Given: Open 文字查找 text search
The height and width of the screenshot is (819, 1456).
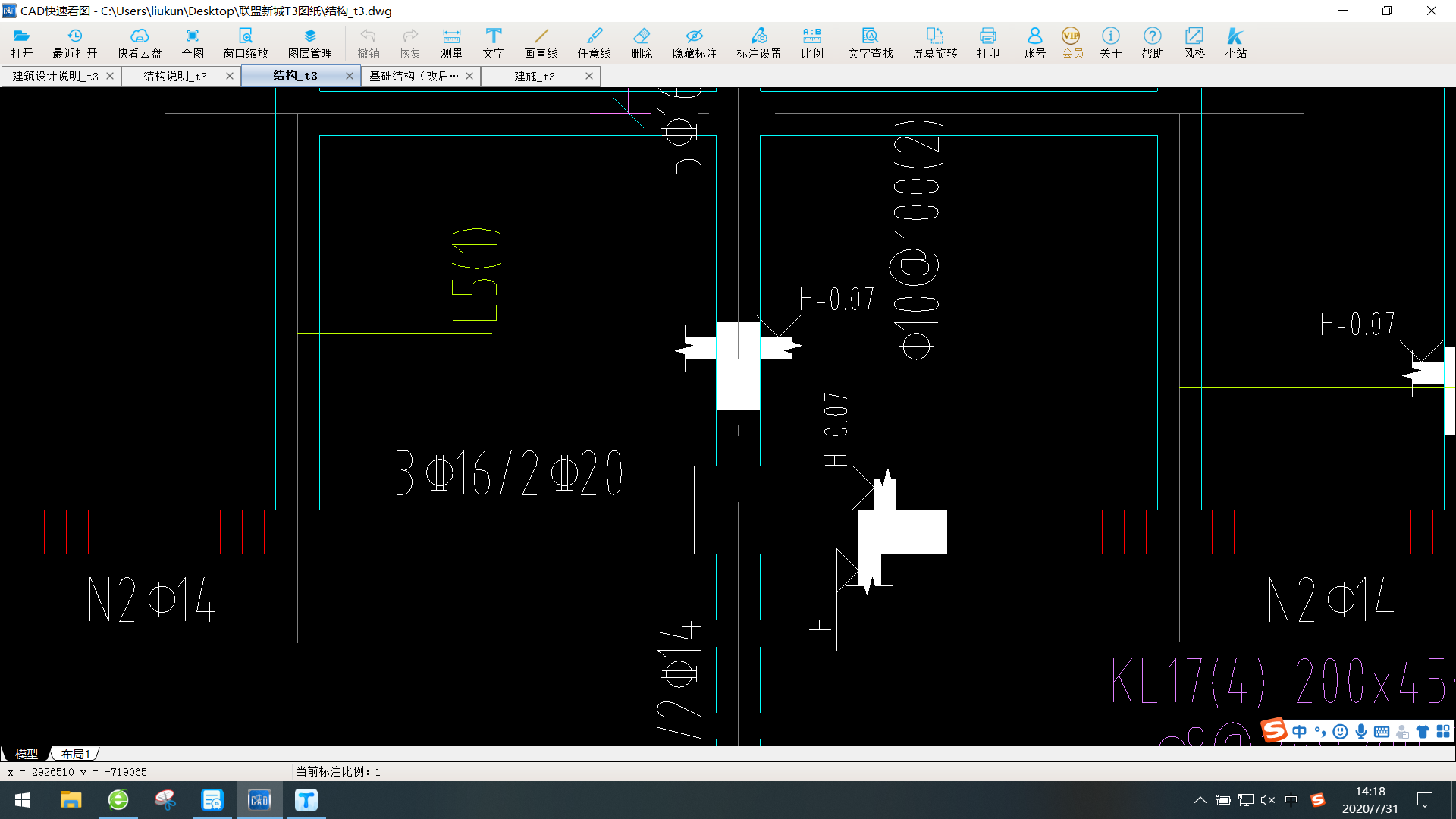Looking at the screenshot, I should pos(871,43).
